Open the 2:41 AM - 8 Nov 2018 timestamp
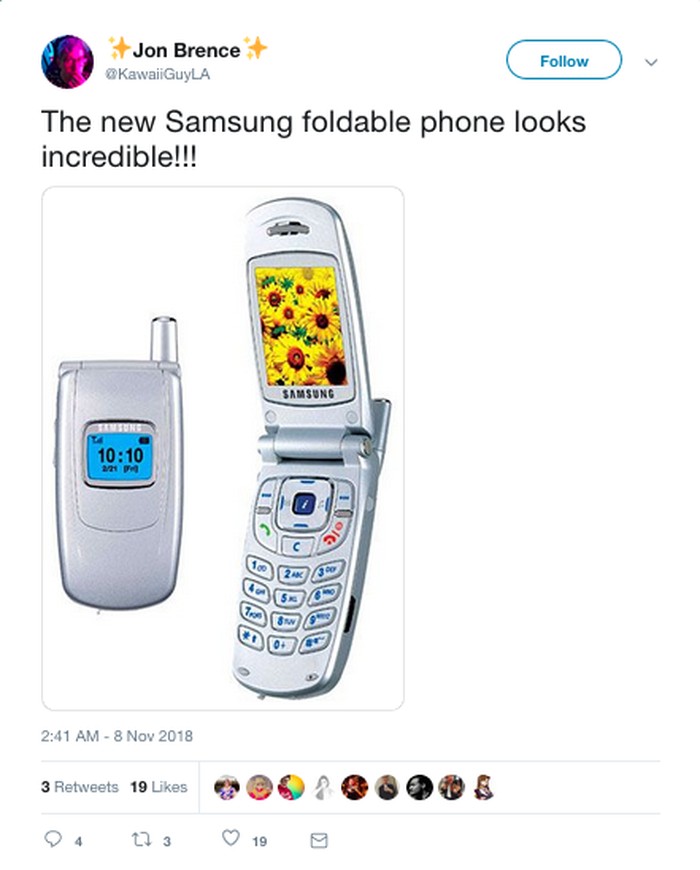Viewport: 700px width, 870px height. (x=117, y=736)
